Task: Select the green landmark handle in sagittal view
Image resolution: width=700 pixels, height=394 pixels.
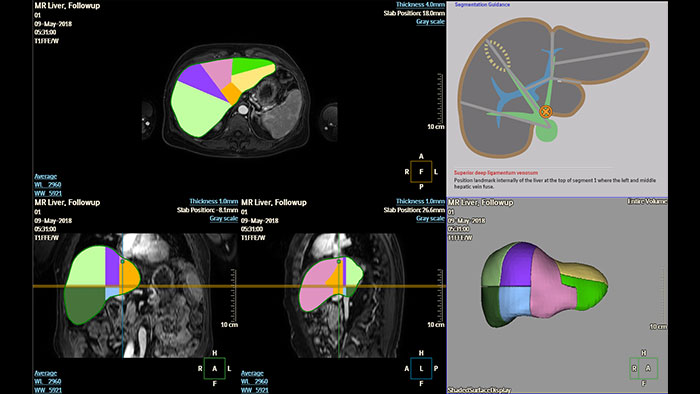Action: [x=338, y=261]
